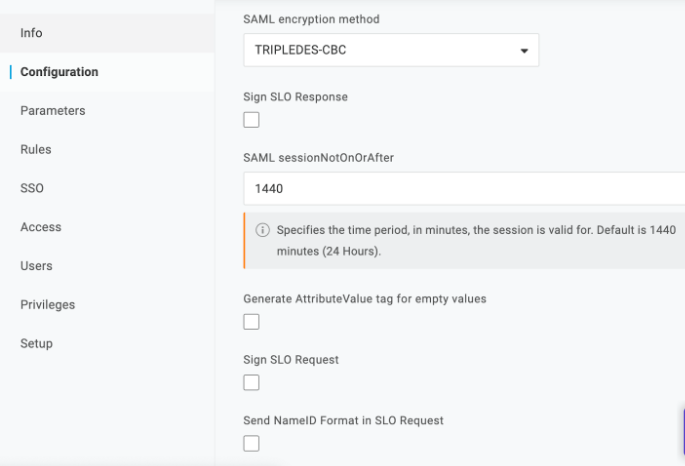Tick Generate AttributeValue tag for empty values
Viewport: 685px width, 466px height.
(x=251, y=322)
